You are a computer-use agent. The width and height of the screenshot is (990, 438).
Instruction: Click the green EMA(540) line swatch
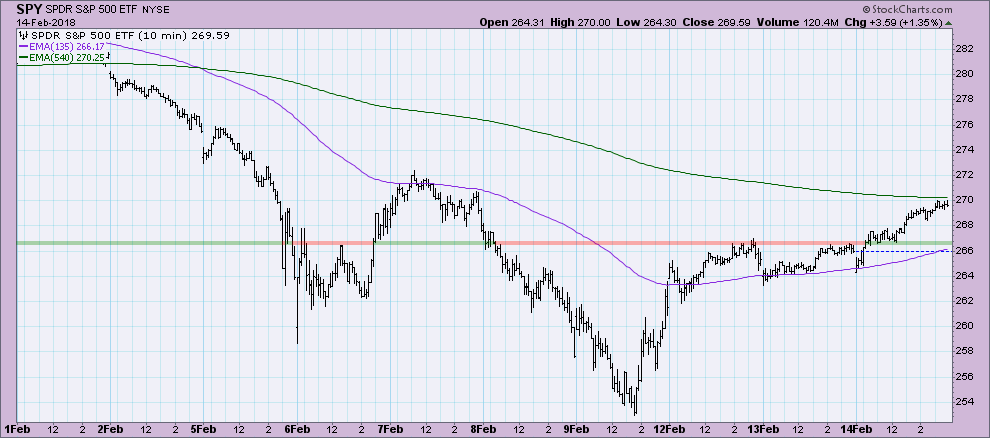tap(25, 57)
